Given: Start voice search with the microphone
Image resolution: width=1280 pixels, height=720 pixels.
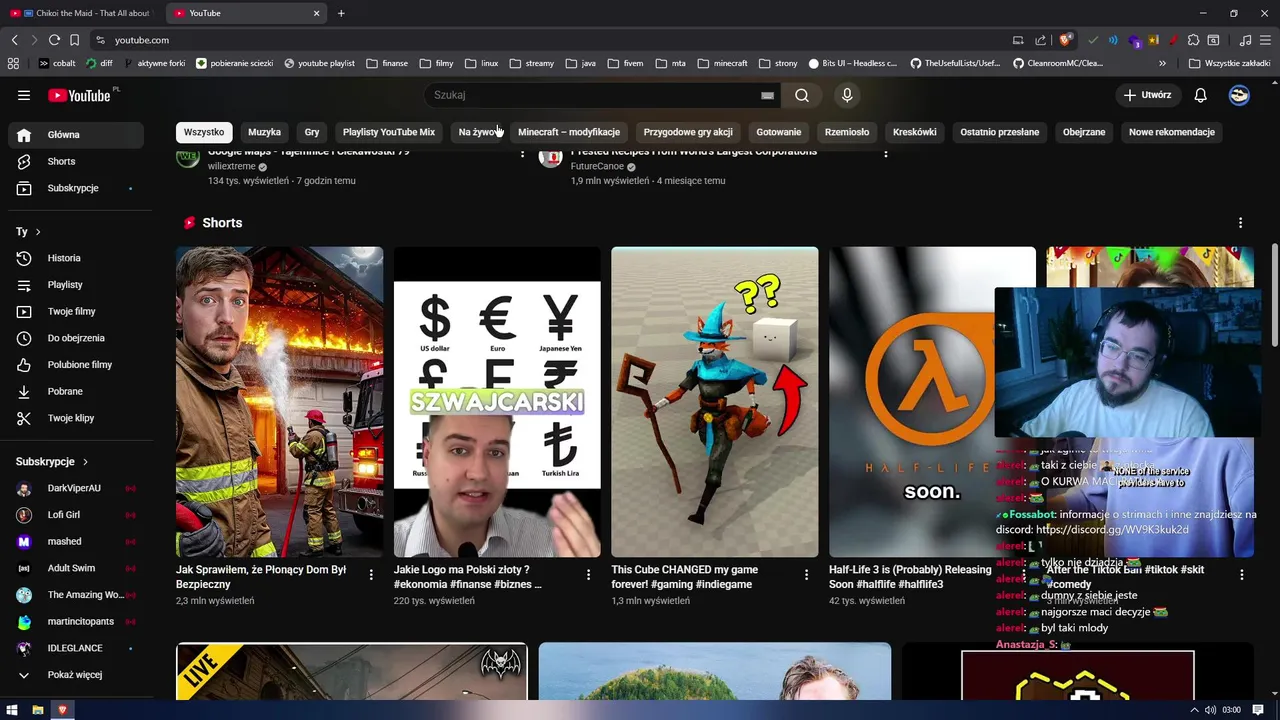Looking at the screenshot, I should (847, 95).
